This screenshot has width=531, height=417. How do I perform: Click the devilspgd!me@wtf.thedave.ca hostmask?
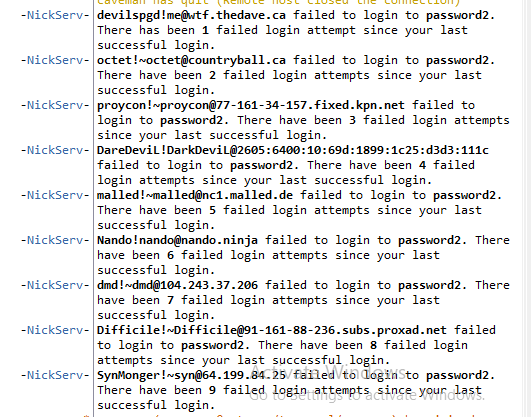[x=191, y=16]
